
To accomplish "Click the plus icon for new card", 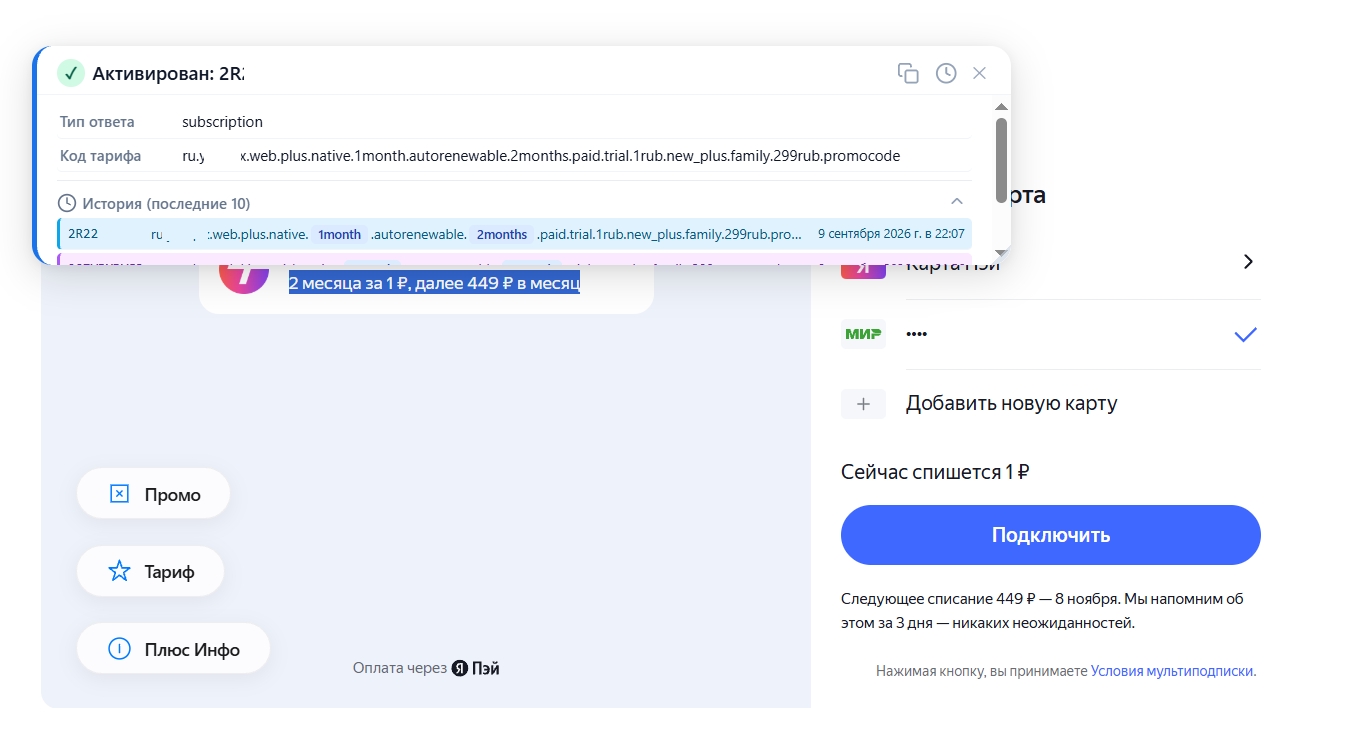I will pyautogui.click(x=863, y=404).
